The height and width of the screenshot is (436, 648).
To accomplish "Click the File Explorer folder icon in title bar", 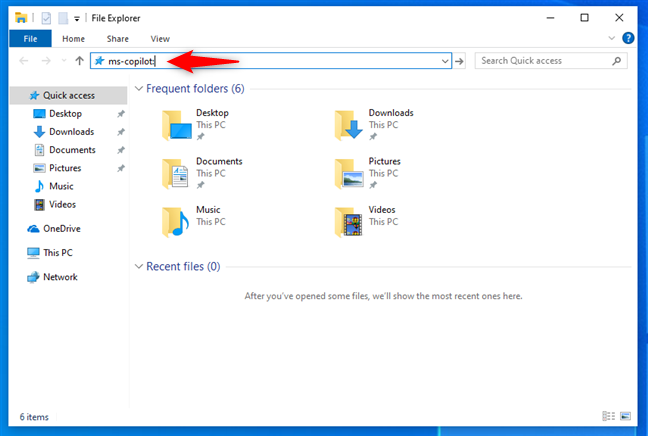I will pyautogui.click(x=21, y=18).
